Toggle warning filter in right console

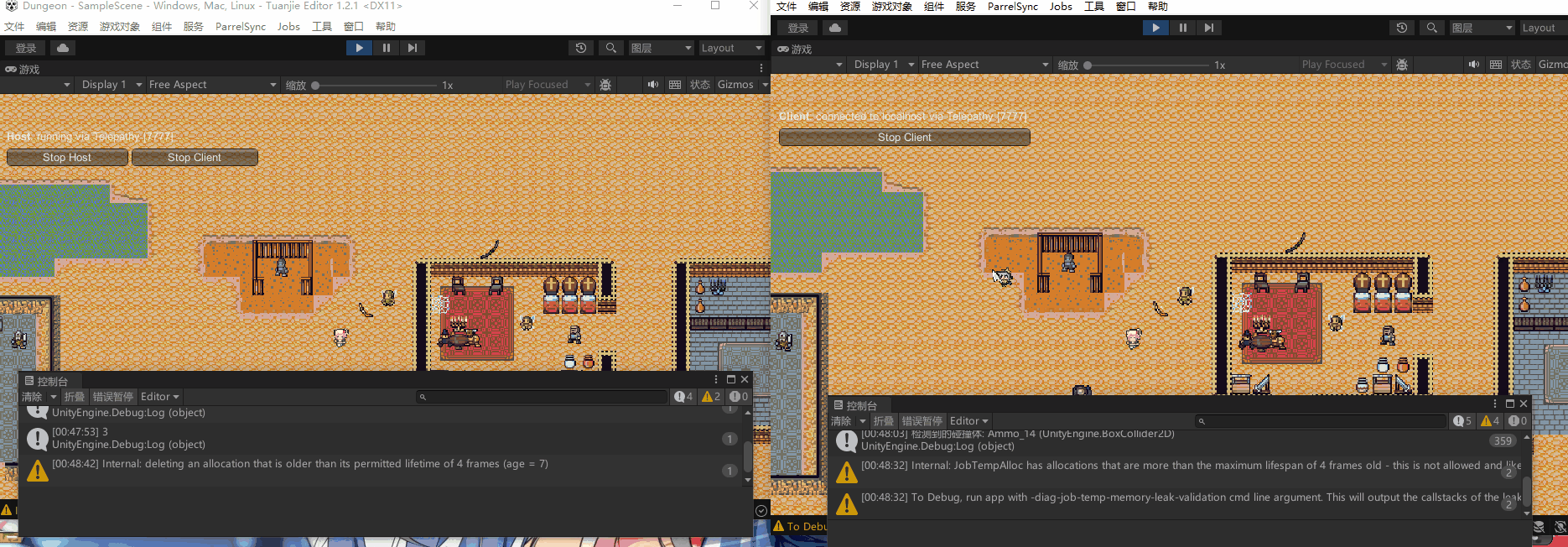click(1491, 421)
